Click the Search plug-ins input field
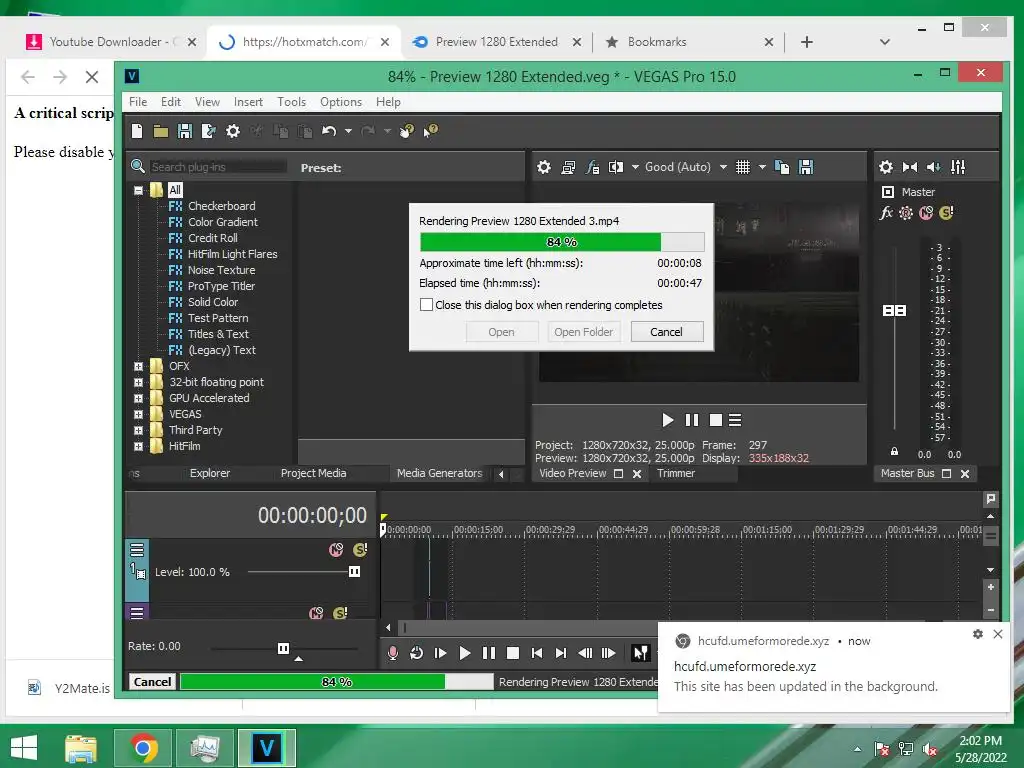Viewport: 1024px width, 768px height. point(218,167)
